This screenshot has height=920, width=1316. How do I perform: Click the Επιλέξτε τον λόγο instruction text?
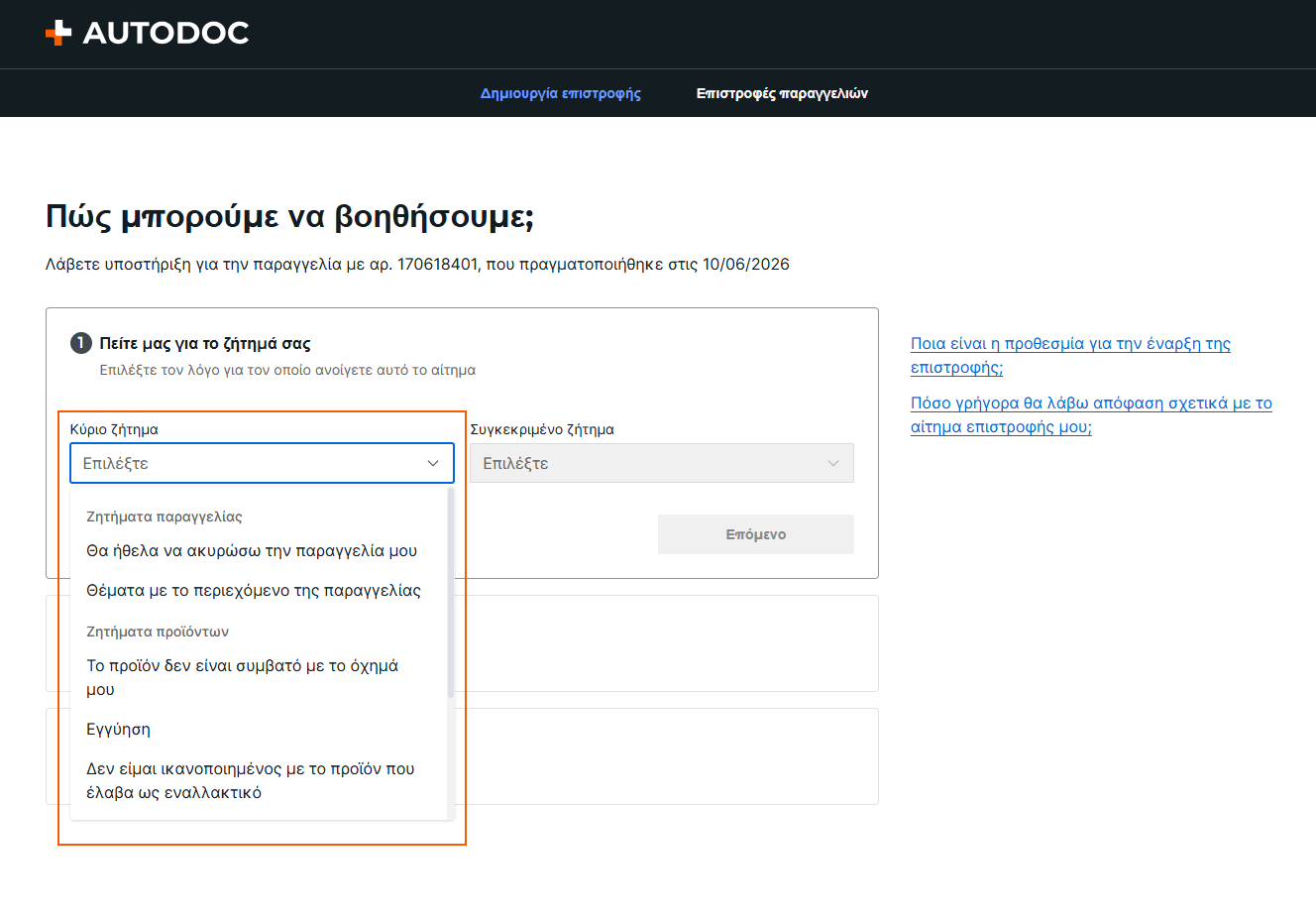click(287, 370)
